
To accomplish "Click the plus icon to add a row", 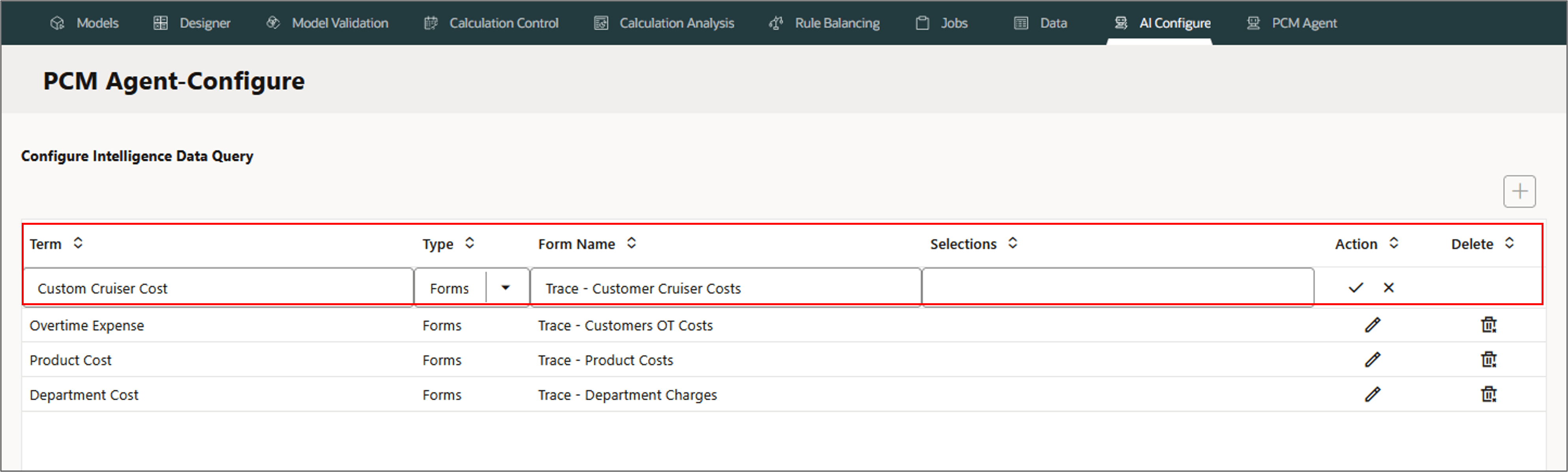I will coord(1519,192).
